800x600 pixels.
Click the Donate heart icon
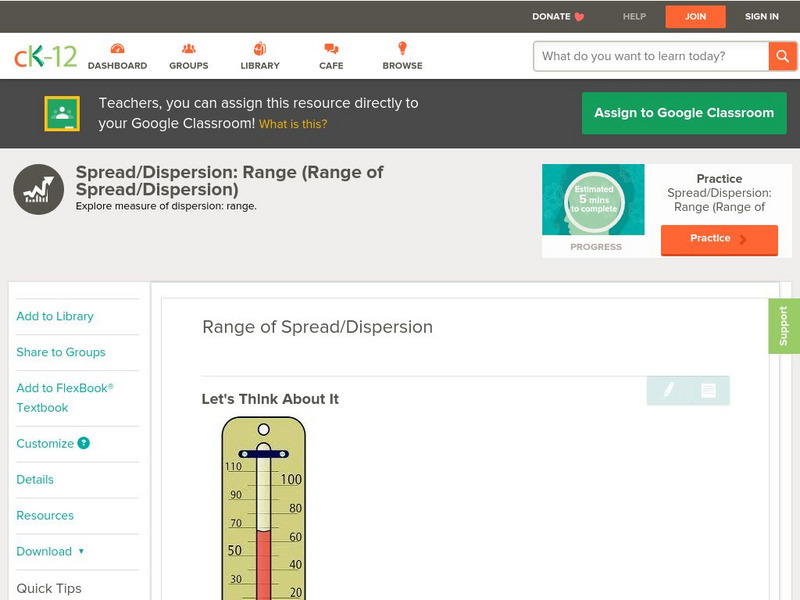click(x=579, y=17)
